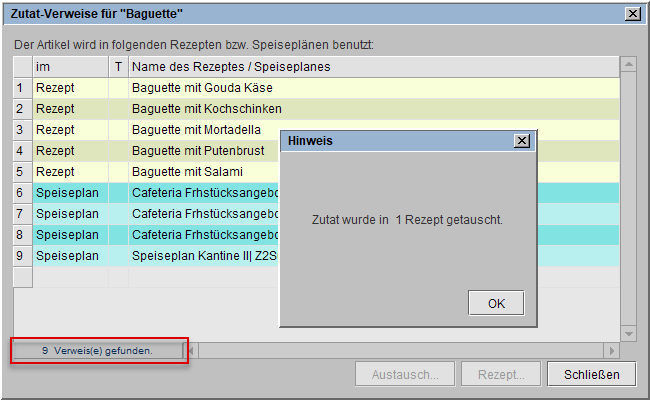Click the "9 Verweis(e) gefunden" status field
Viewport: 650px width, 400px height.
pyautogui.click(x=98, y=351)
